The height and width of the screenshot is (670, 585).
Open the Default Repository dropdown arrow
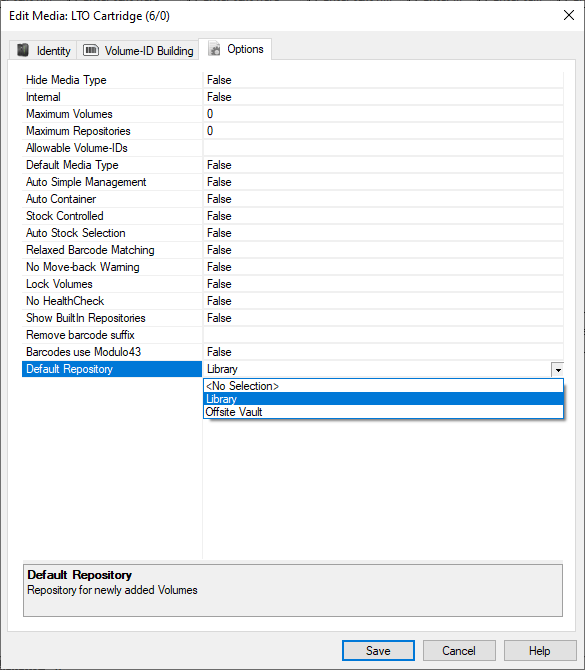[558, 370]
